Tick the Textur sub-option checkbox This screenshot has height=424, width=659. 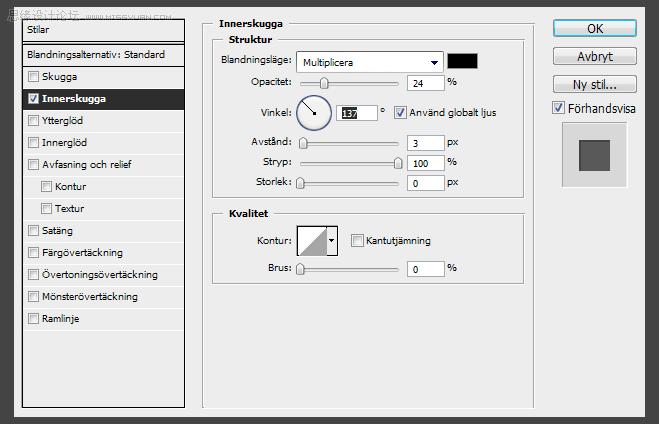click(46, 208)
